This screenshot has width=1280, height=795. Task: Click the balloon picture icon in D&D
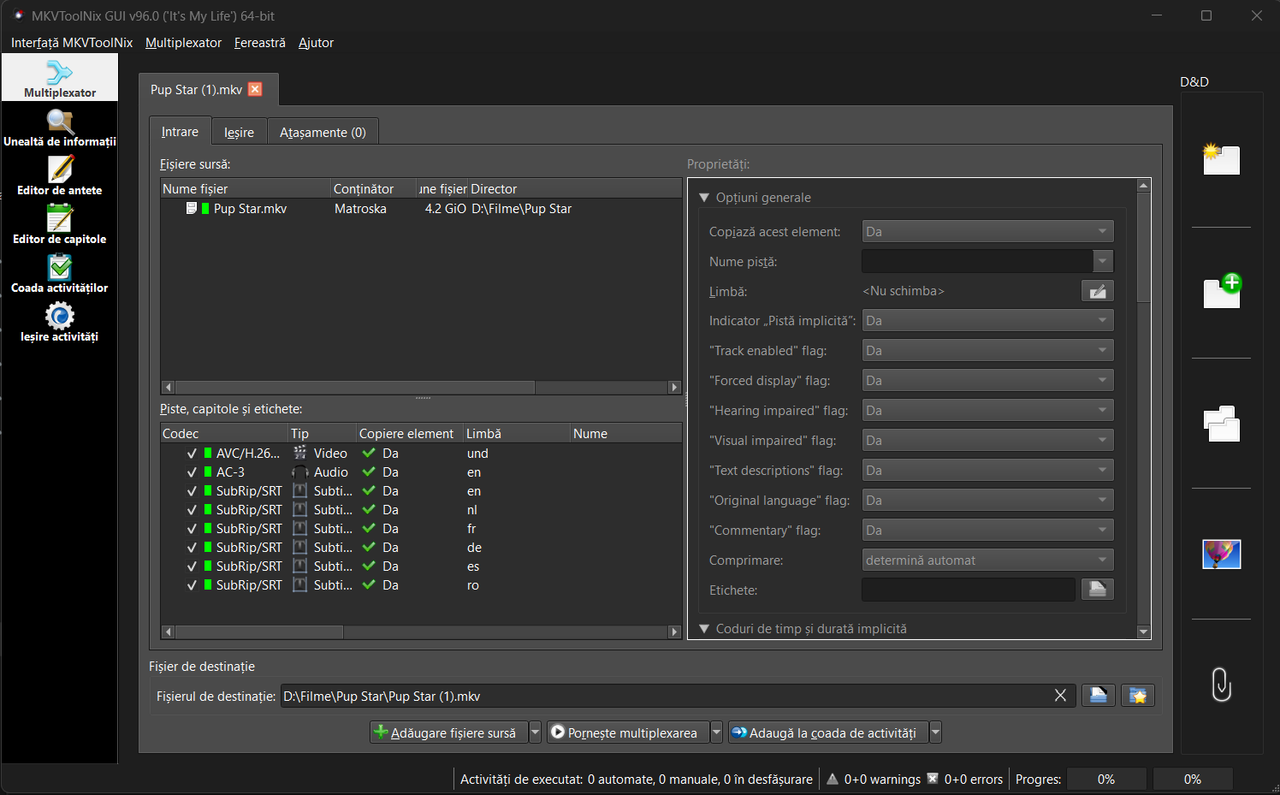click(x=1221, y=554)
